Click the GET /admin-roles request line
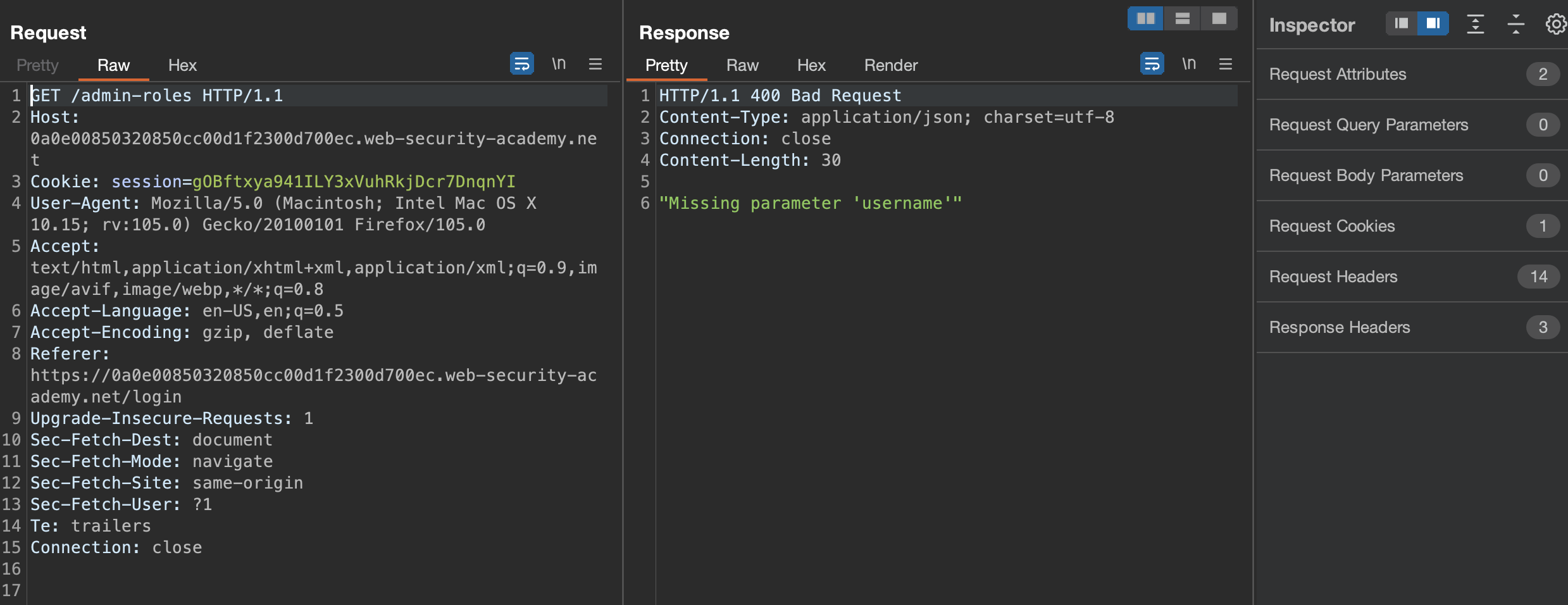 click(x=157, y=96)
